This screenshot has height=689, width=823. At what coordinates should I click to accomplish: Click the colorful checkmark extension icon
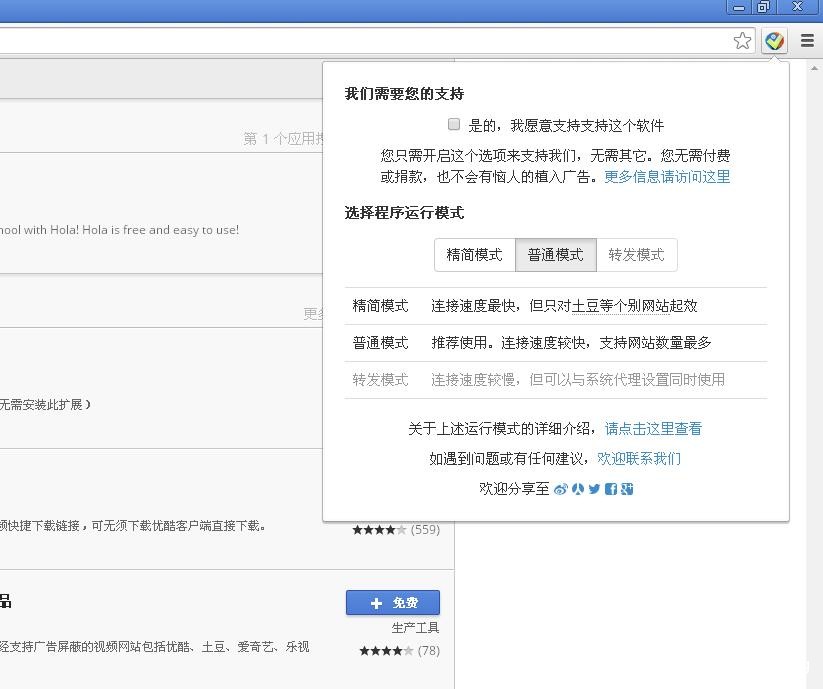click(775, 41)
